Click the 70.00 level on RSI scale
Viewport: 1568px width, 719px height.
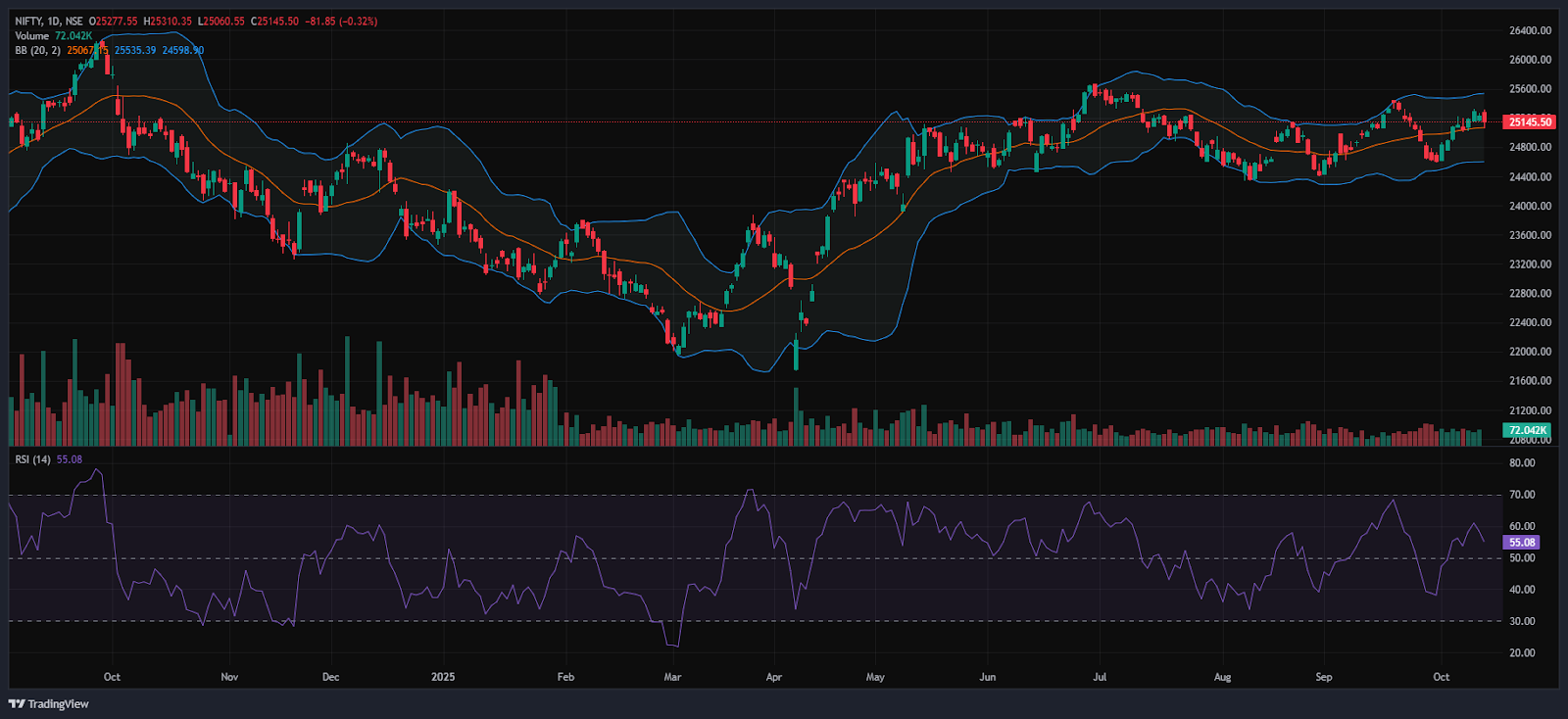(x=1522, y=496)
